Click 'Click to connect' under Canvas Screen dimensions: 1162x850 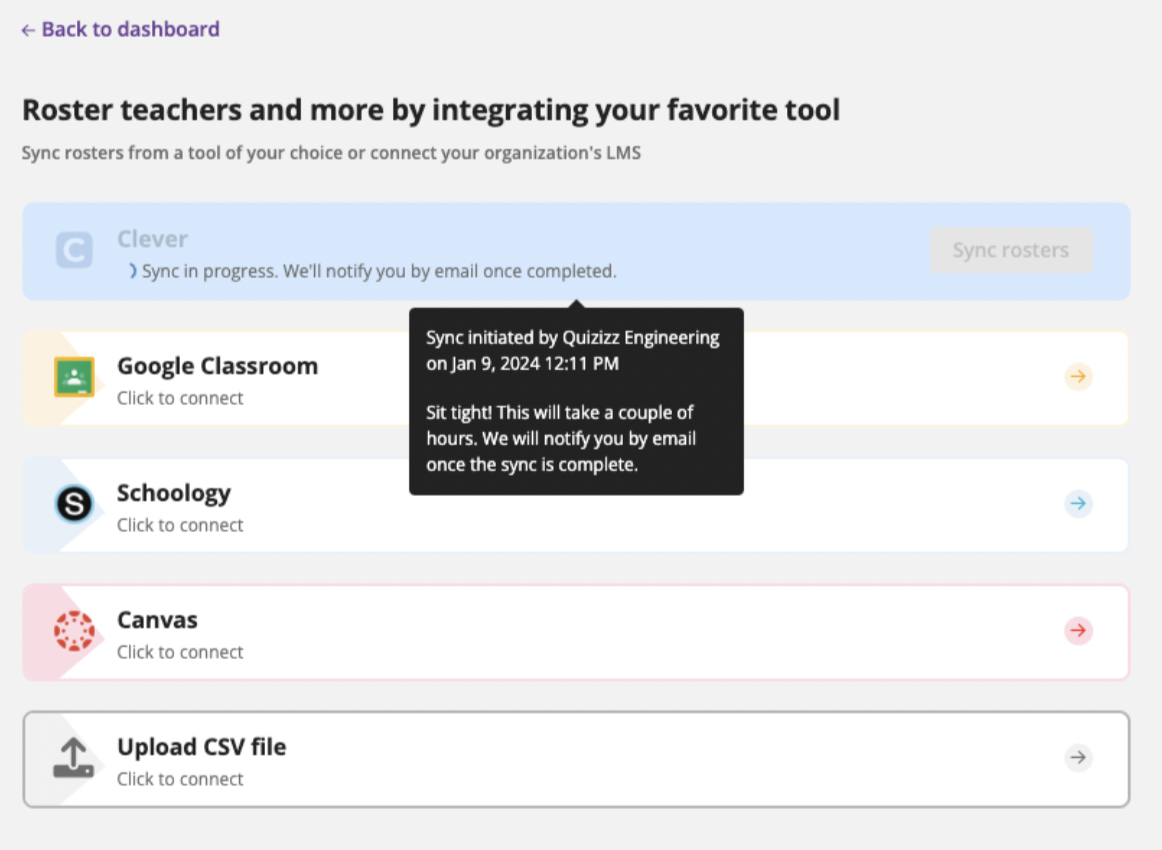tap(180, 652)
